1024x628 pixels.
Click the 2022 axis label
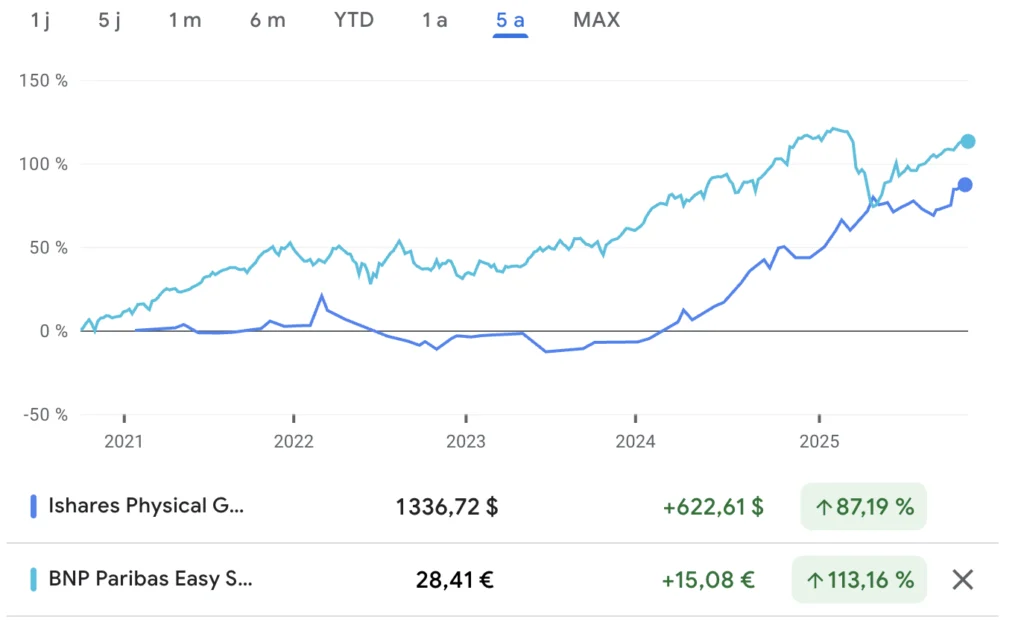point(293,442)
